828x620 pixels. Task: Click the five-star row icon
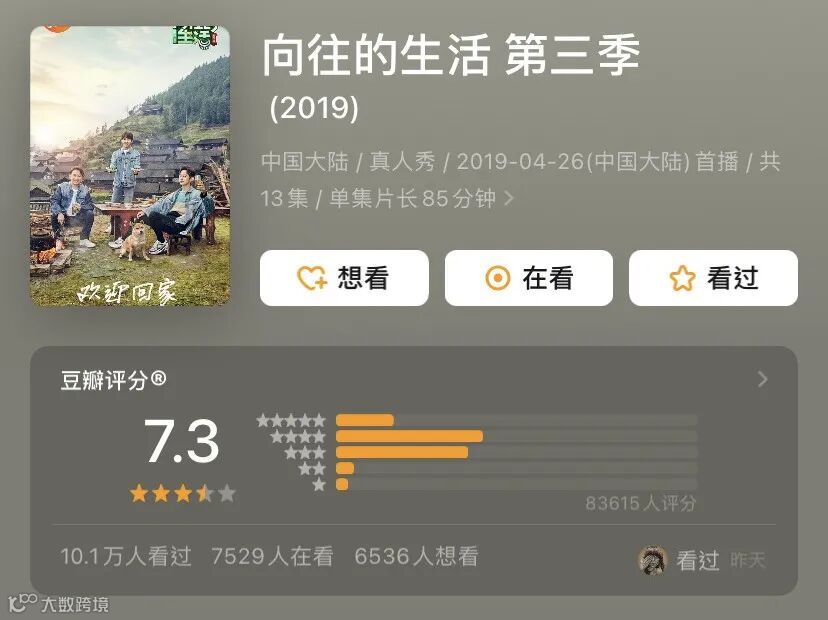click(x=291, y=421)
